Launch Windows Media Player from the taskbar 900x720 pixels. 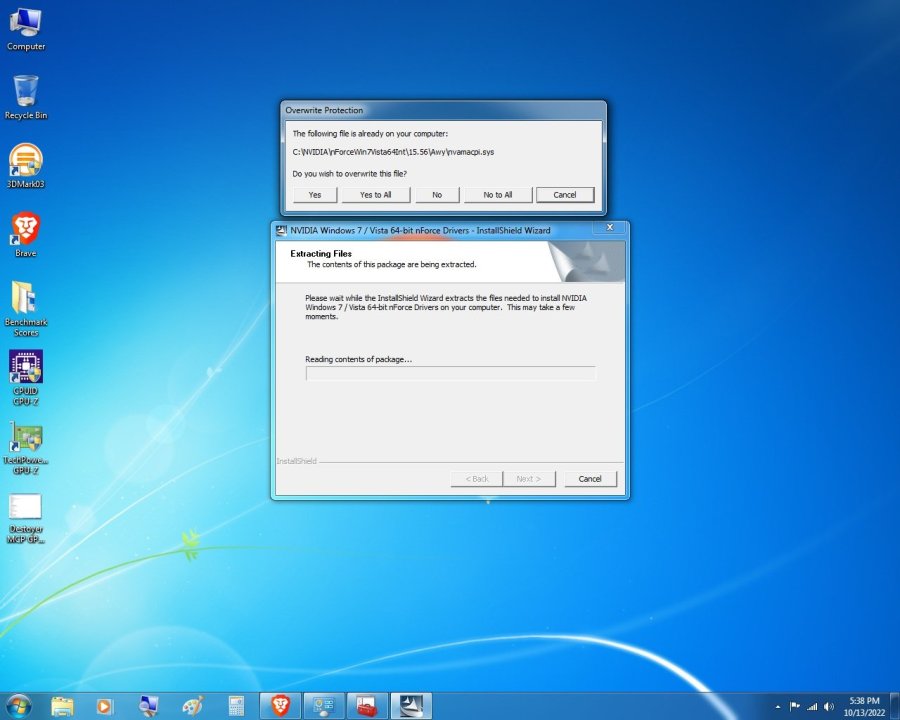[x=104, y=706]
